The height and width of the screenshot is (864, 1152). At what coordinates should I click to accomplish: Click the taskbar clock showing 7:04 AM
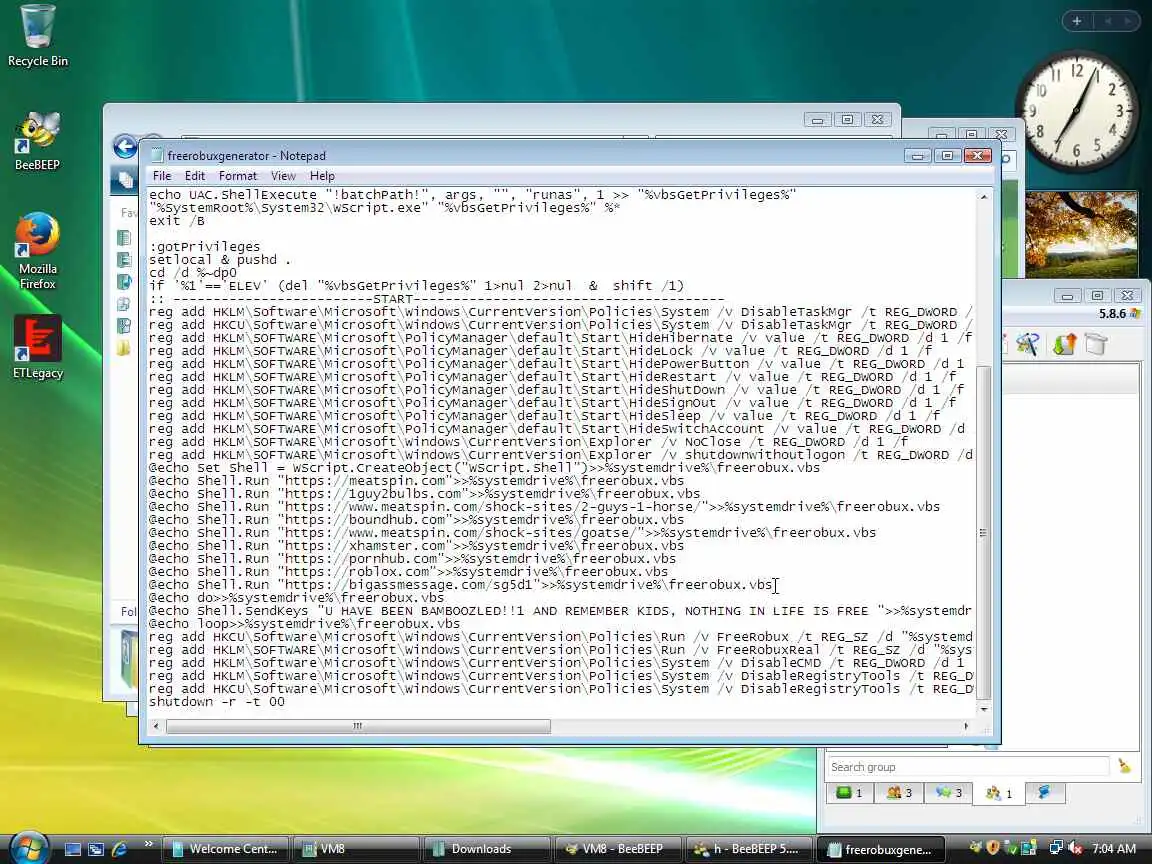[x=1114, y=849]
